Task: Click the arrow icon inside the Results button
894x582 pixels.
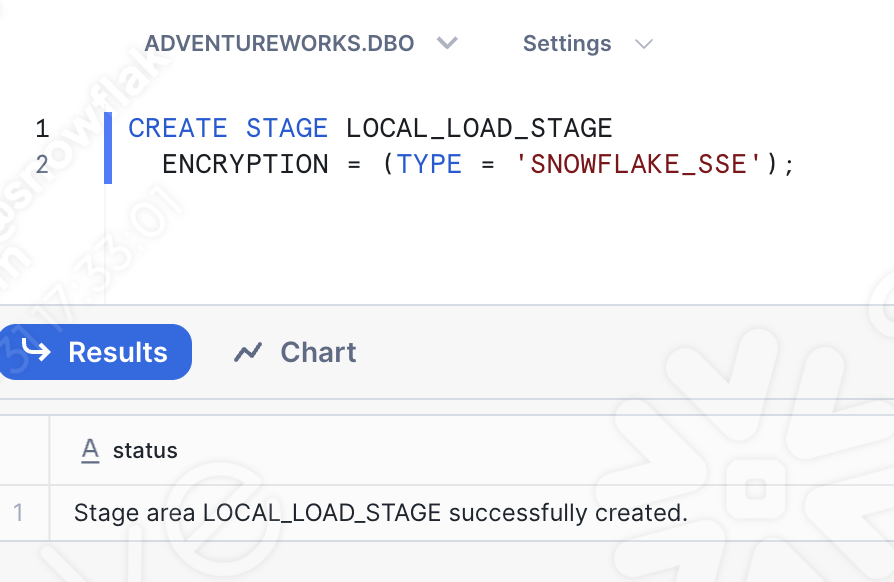Action: (x=37, y=351)
